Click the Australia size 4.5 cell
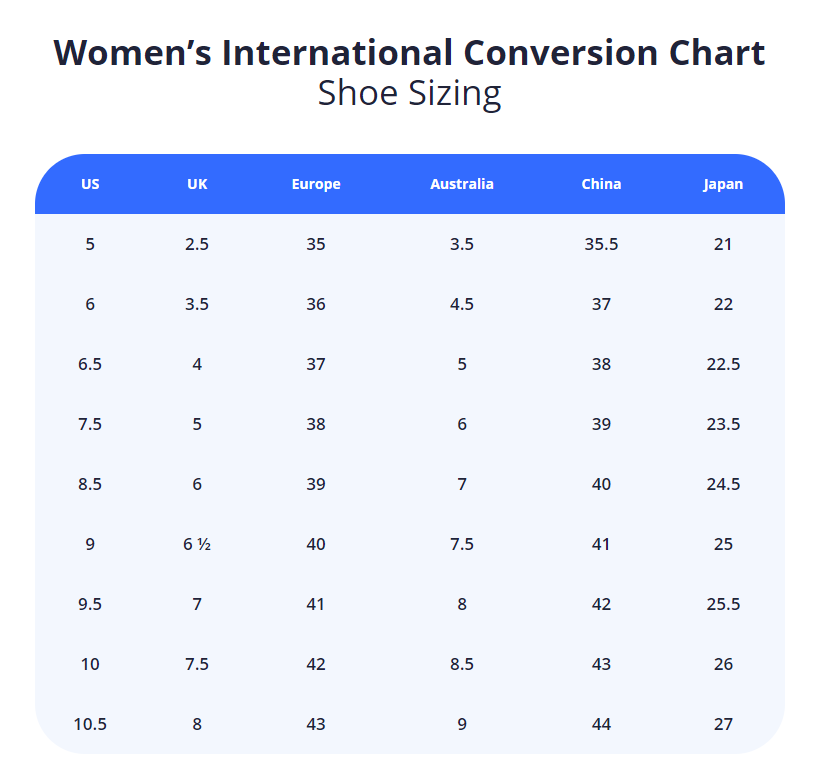This screenshot has height=765, width=831. pyautogui.click(x=462, y=304)
